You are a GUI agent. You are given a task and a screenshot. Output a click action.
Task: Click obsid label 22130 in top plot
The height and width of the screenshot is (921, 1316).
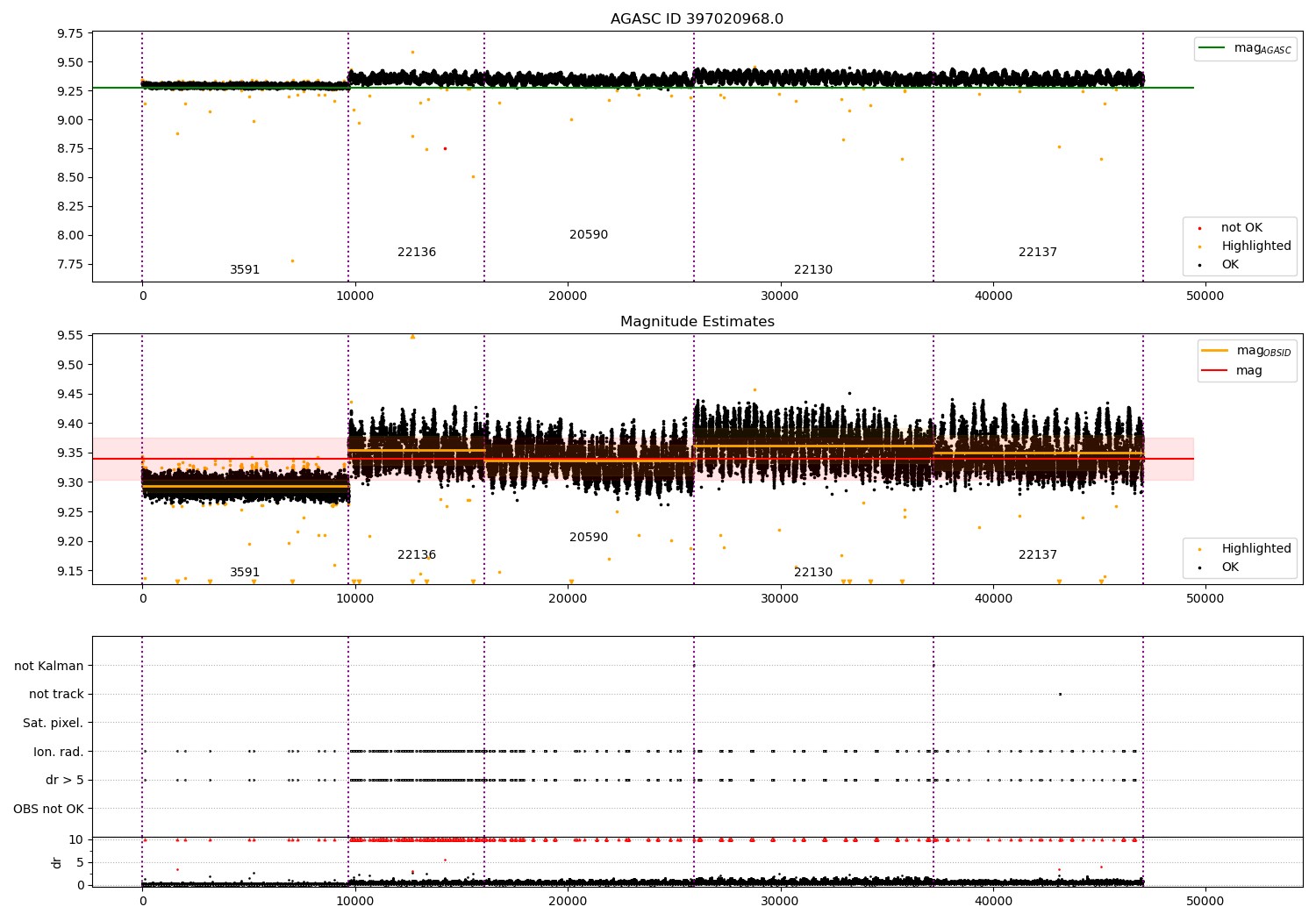pos(813,270)
